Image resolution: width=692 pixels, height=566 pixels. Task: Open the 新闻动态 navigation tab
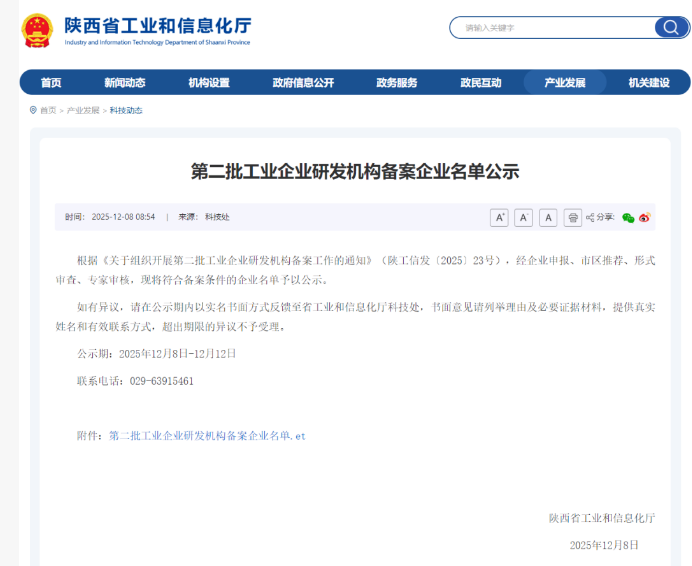(125, 83)
